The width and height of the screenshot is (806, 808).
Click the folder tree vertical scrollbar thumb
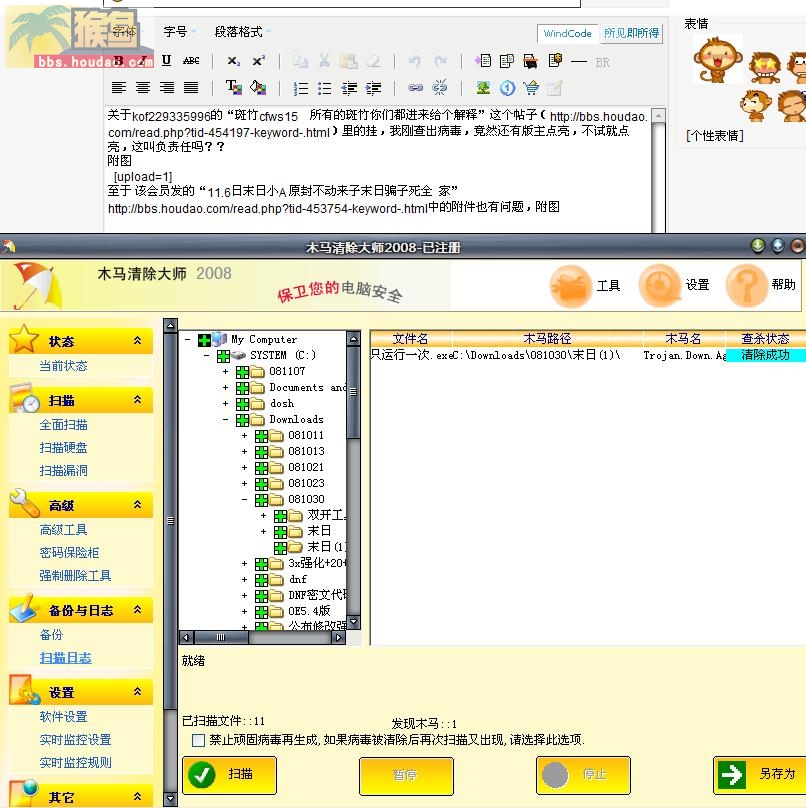click(x=354, y=392)
